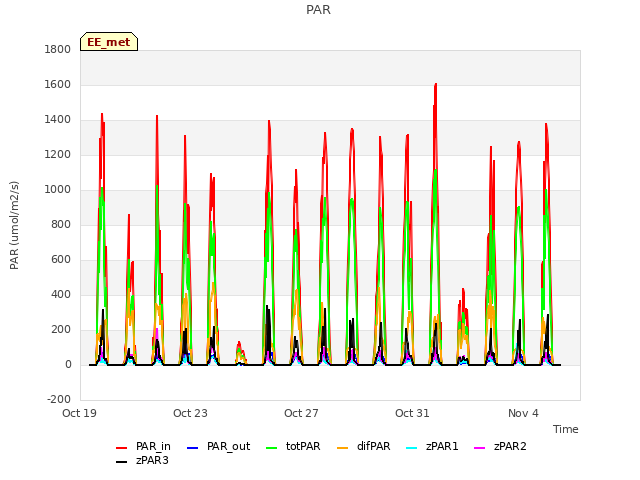Click the 200 y-axis tick label

[x=61, y=330]
